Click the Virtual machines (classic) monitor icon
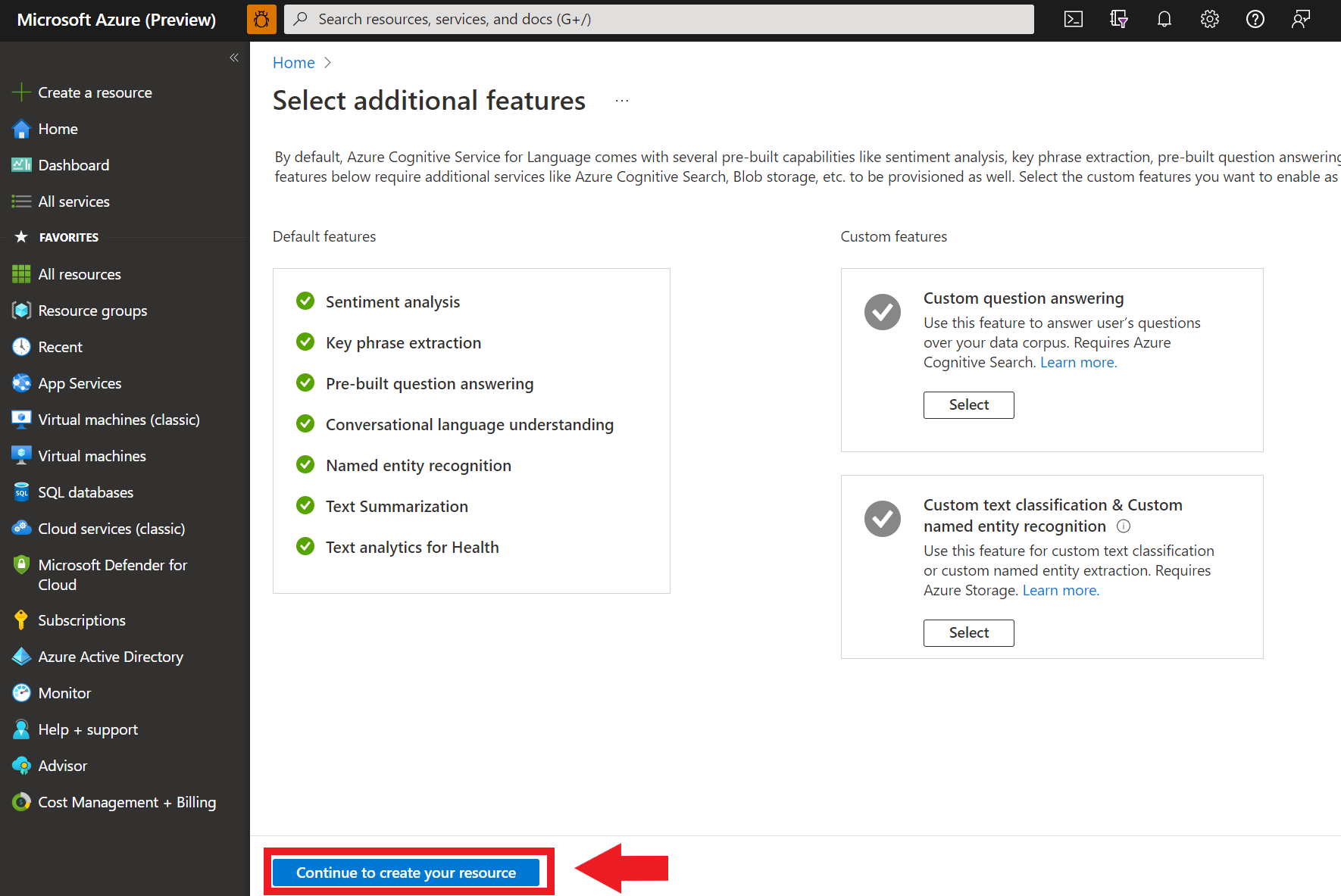 tap(21, 420)
